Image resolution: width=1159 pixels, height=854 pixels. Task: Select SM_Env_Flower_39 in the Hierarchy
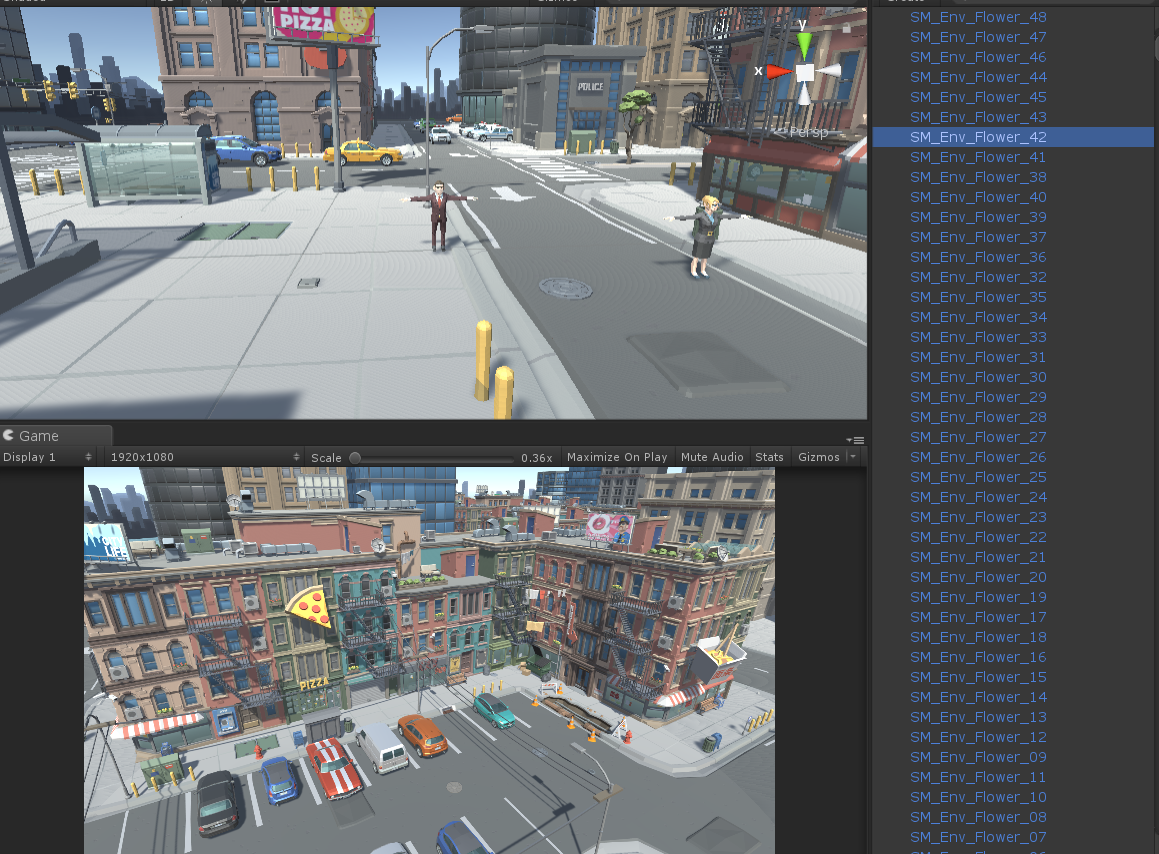point(1013,217)
